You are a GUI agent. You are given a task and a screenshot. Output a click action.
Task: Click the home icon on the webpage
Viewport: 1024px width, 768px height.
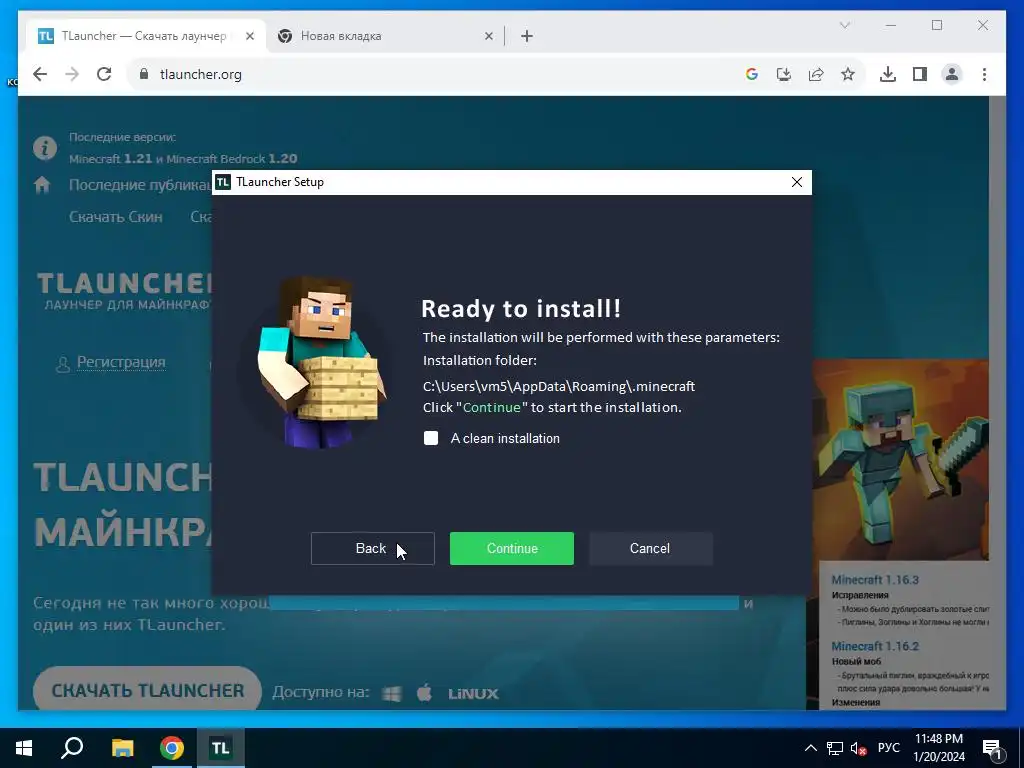pyautogui.click(x=42, y=185)
